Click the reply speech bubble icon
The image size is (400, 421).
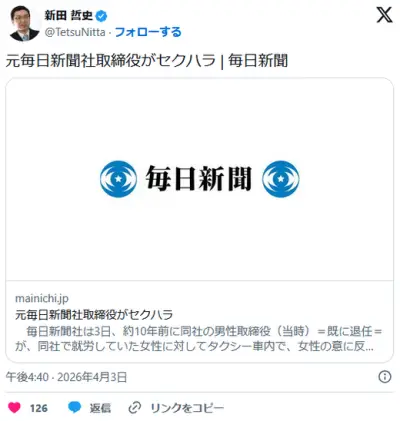coord(74,408)
